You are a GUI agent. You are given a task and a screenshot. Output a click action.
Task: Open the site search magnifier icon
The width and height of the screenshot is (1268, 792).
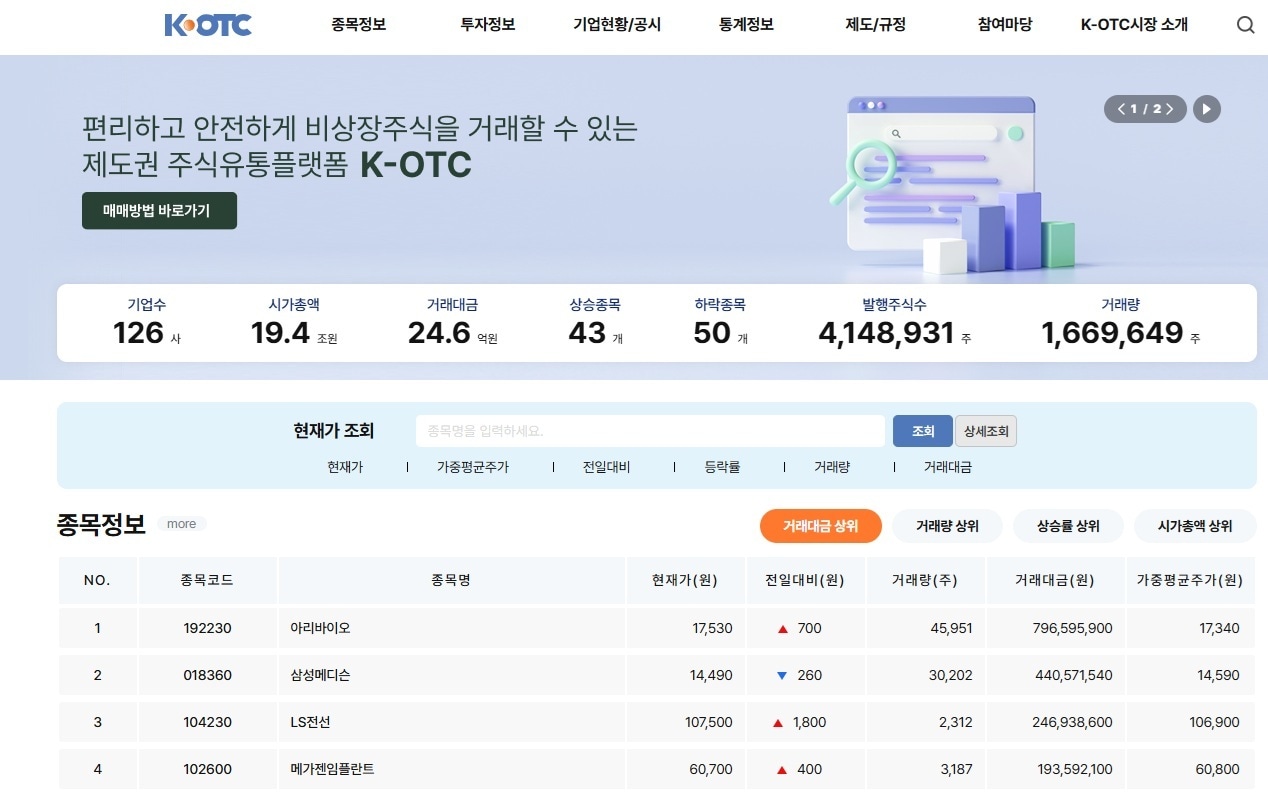pos(1244,24)
